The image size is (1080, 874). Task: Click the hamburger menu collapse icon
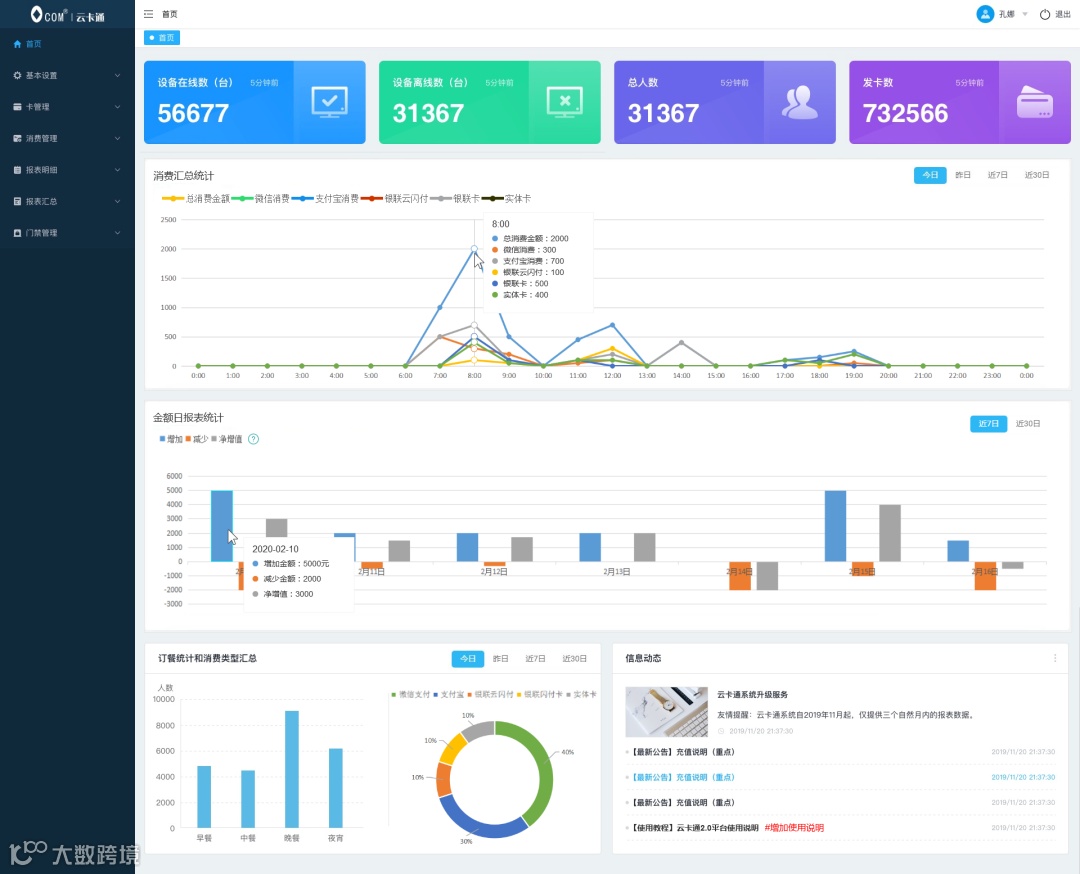[148, 14]
